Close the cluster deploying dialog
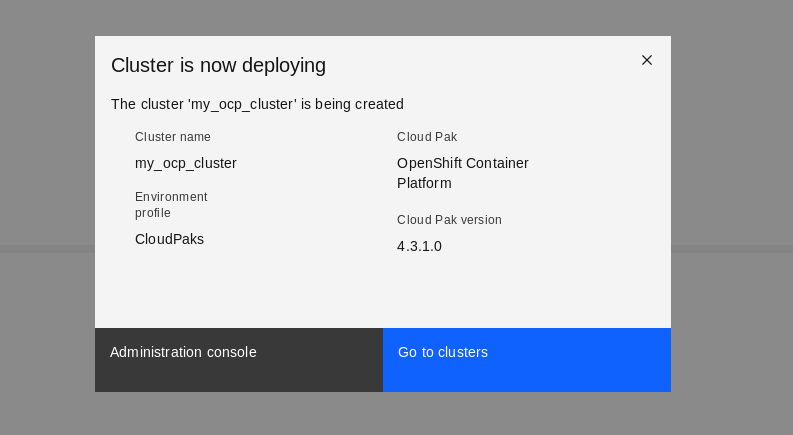793x435 pixels. click(646, 60)
